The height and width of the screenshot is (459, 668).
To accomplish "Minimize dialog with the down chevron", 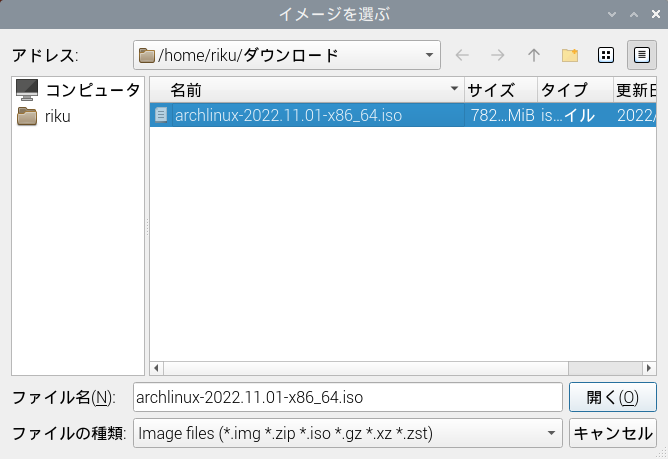I will tap(612, 14).
